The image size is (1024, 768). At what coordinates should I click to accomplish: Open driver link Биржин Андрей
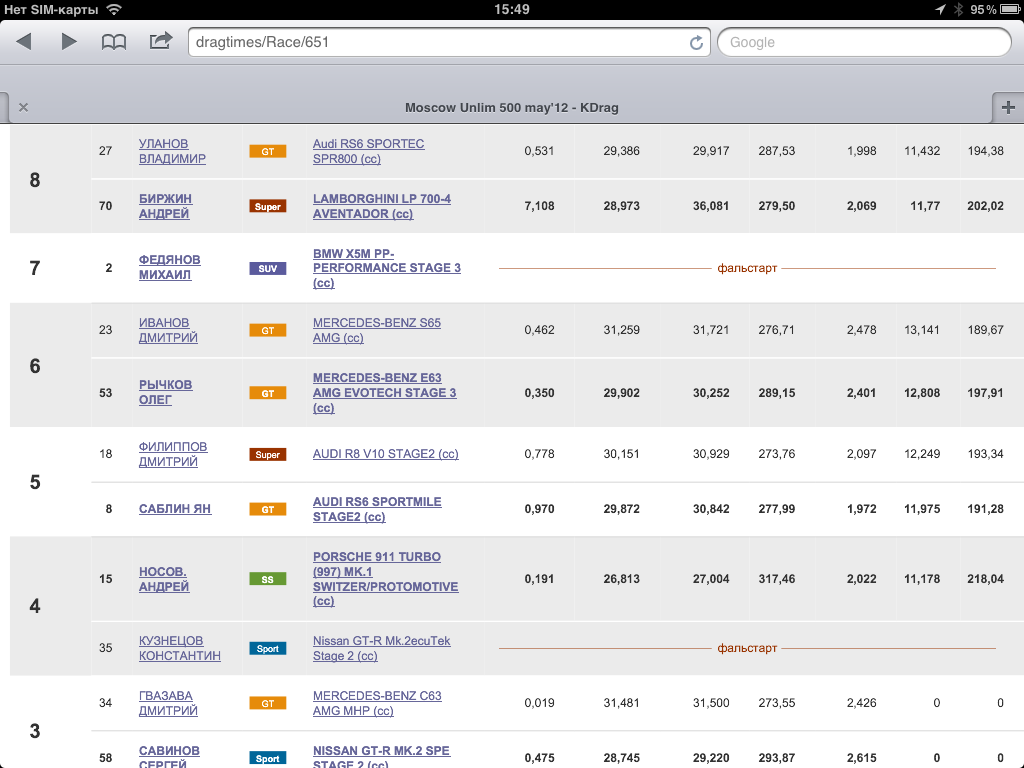[165, 206]
